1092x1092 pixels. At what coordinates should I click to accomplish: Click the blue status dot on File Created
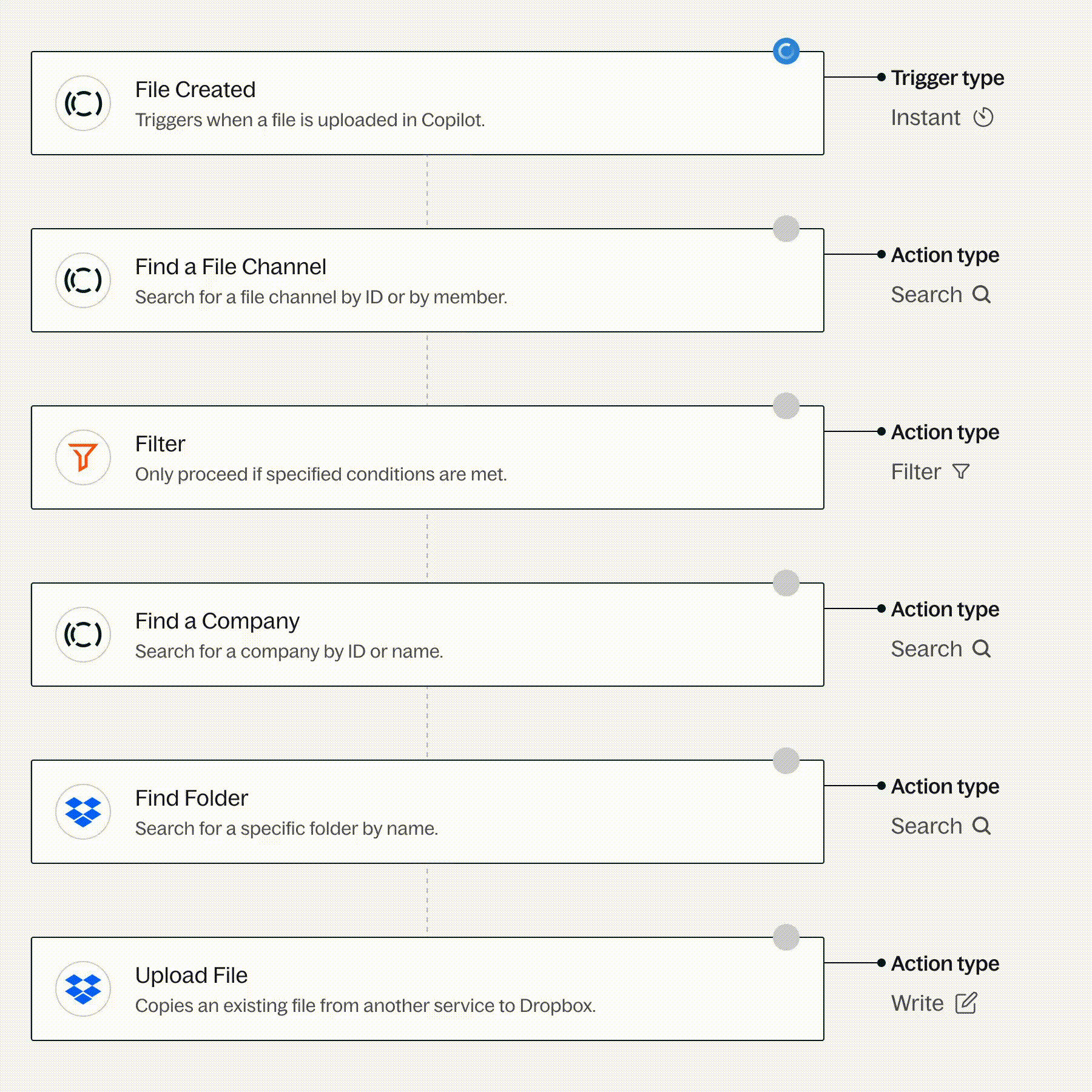coord(786,52)
